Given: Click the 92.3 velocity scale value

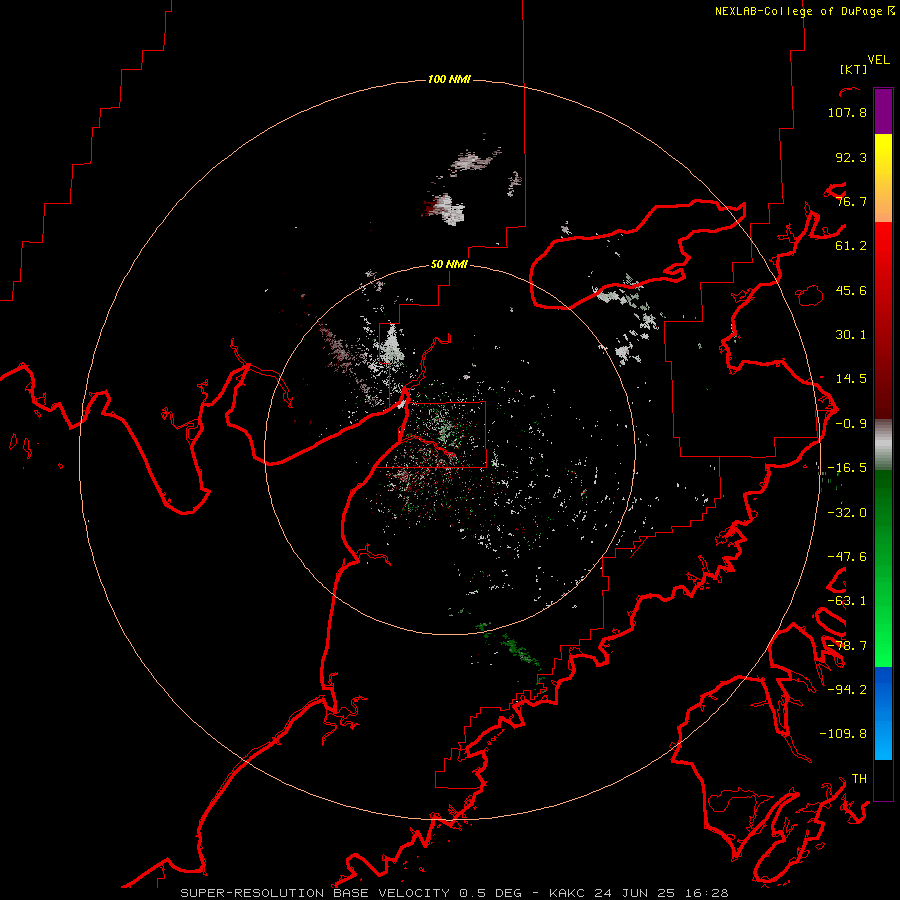Looking at the screenshot, I should [x=851, y=157].
